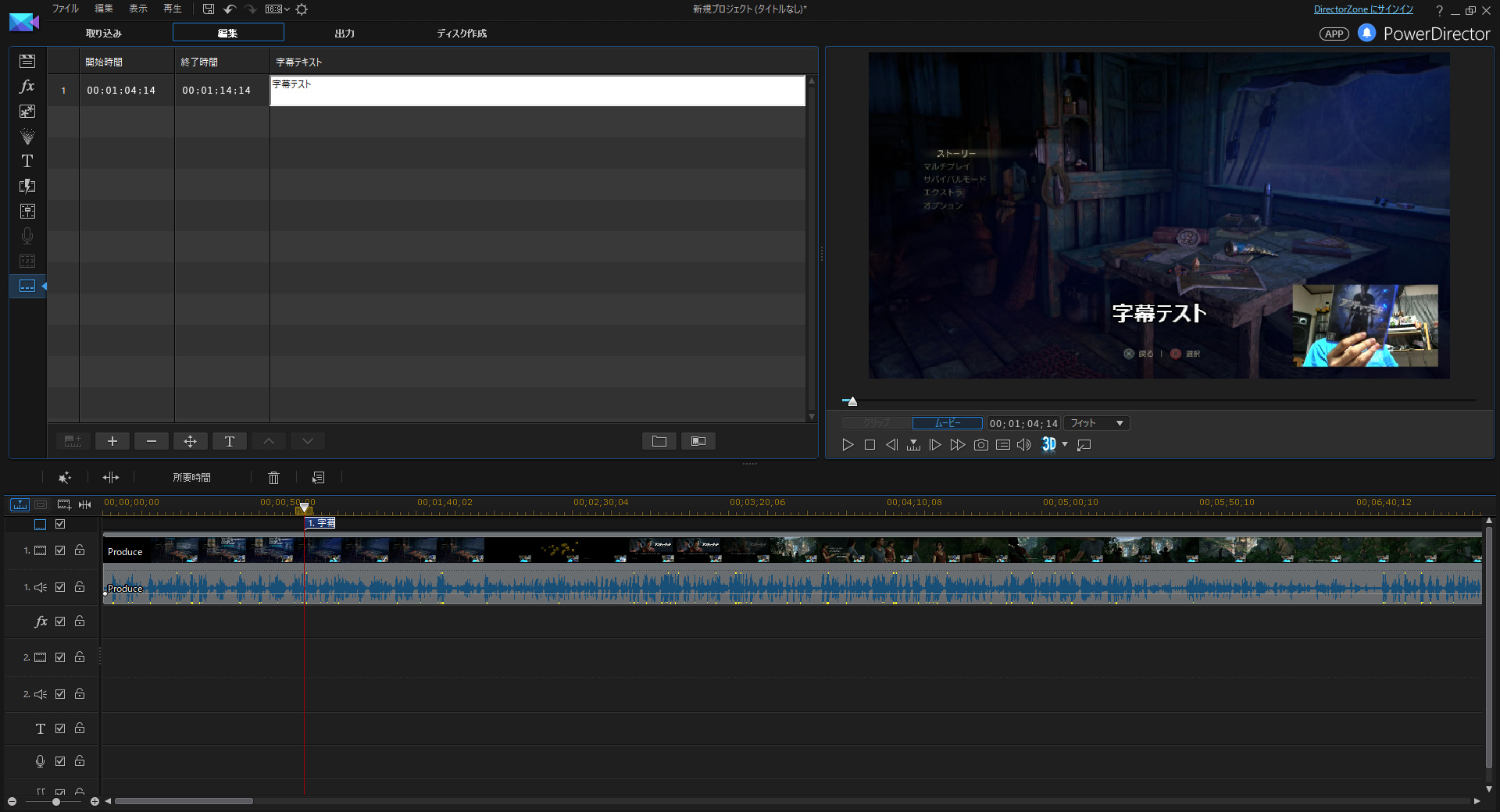Image resolution: width=1500 pixels, height=812 pixels.
Task: Open the Transition Room
Action: [x=27, y=186]
